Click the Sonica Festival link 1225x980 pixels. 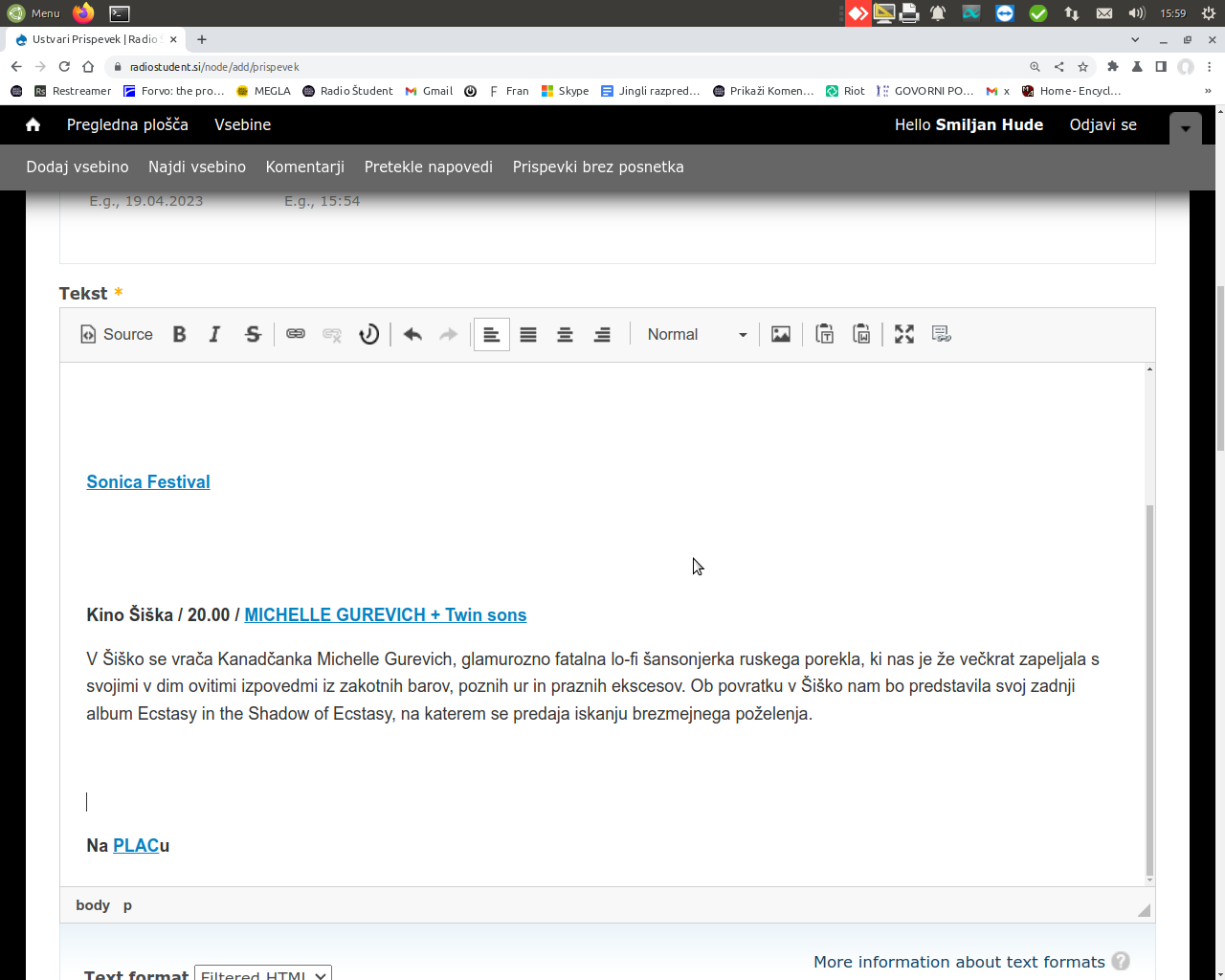[148, 482]
